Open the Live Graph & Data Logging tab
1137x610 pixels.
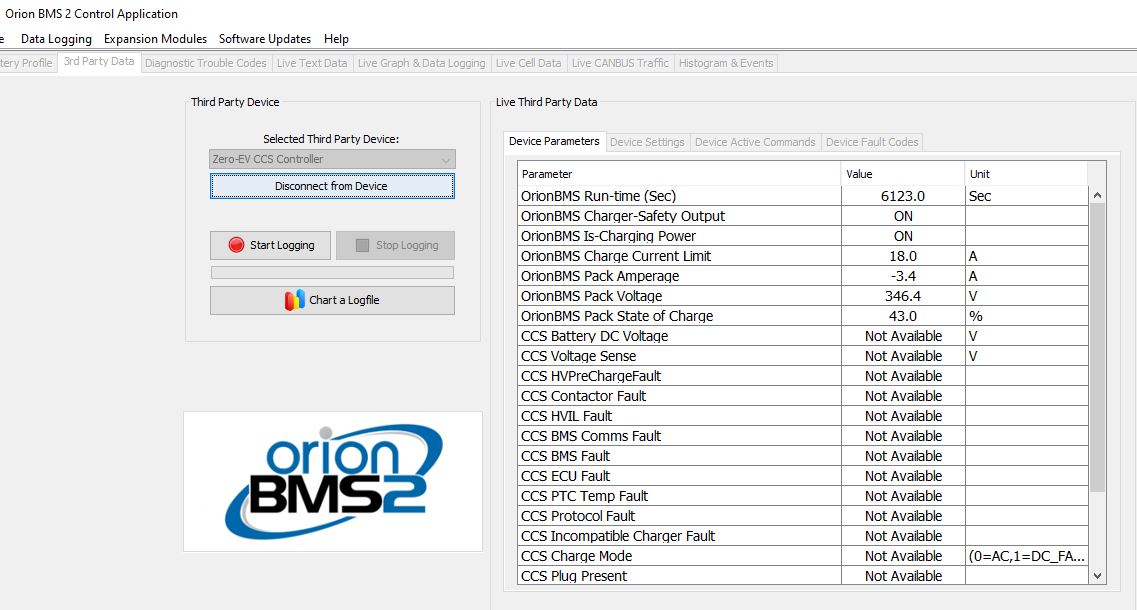point(421,63)
